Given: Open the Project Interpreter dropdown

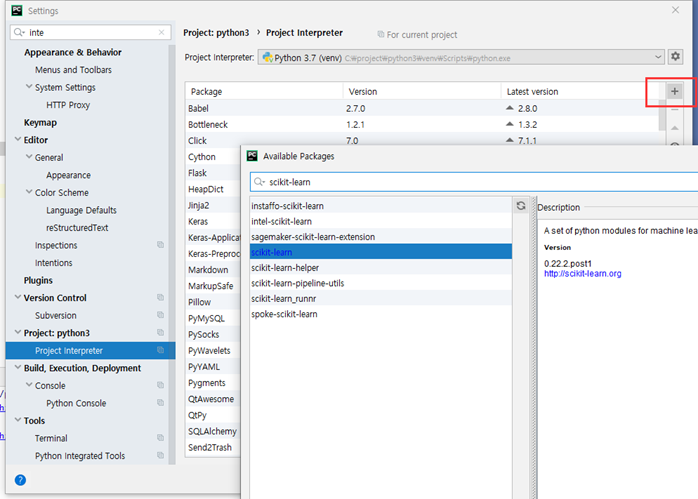Looking at the screenshot, I should click(461, 57).
